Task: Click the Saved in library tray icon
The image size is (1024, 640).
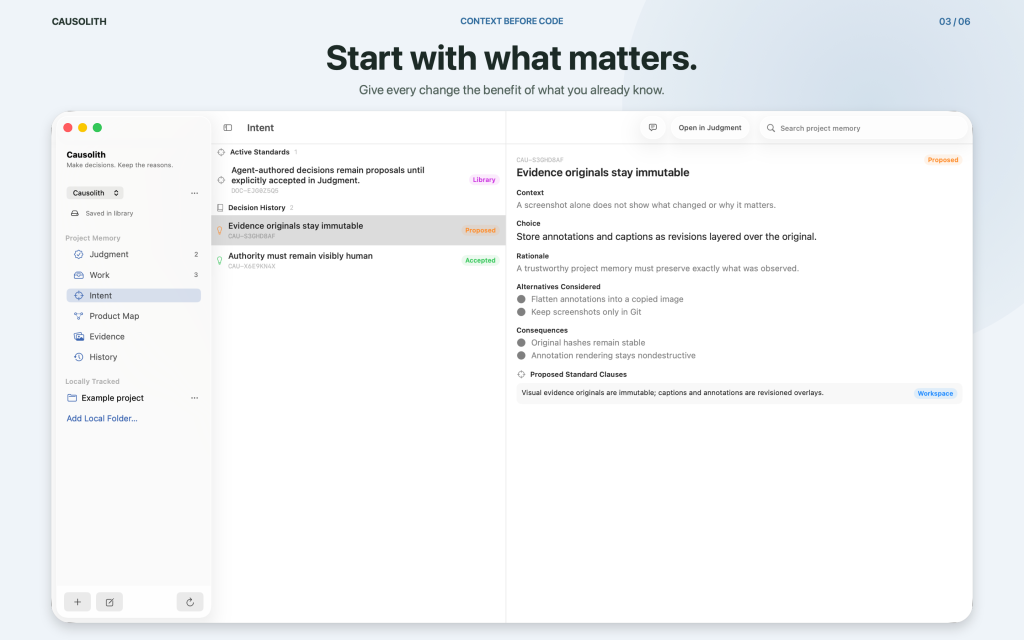Action: [74, 213]
